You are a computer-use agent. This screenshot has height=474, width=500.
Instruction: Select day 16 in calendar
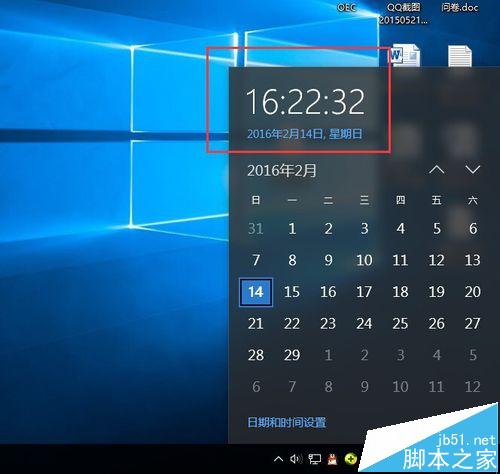pyautogui.click(x=328, y=292)
